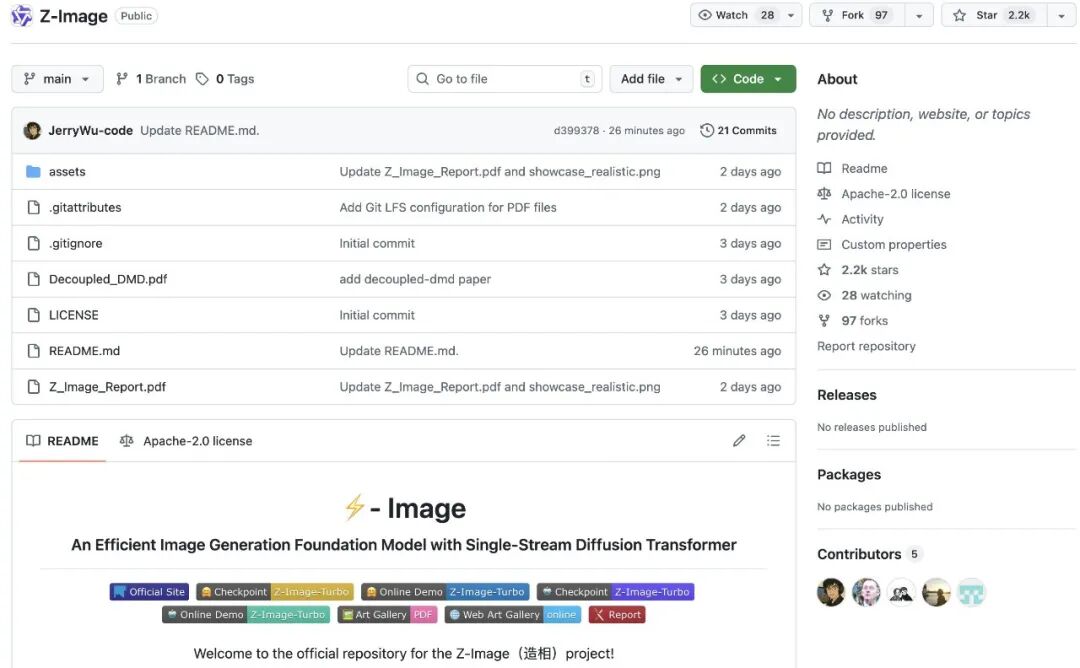
Task: Click the fourth contributor avatar
Action: [936, 592]
